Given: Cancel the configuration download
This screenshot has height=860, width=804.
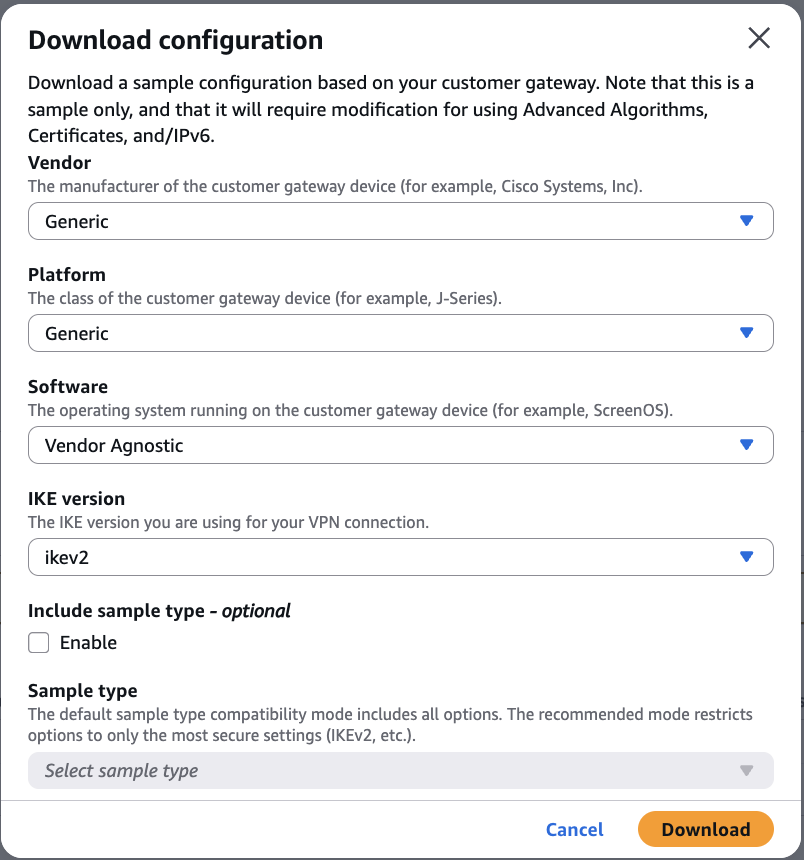Looking at the screenshot, I should tap(574, 829).
